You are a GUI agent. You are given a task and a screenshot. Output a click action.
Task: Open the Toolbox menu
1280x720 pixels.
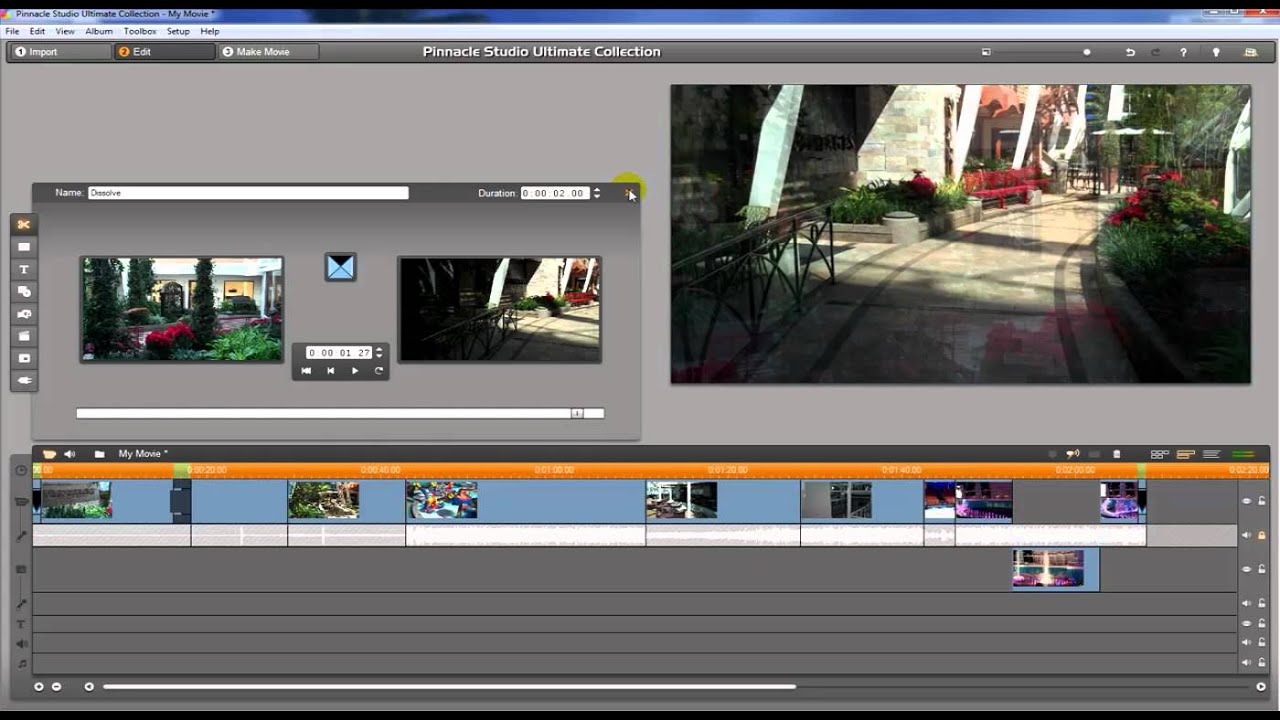[x=140, y=31]
